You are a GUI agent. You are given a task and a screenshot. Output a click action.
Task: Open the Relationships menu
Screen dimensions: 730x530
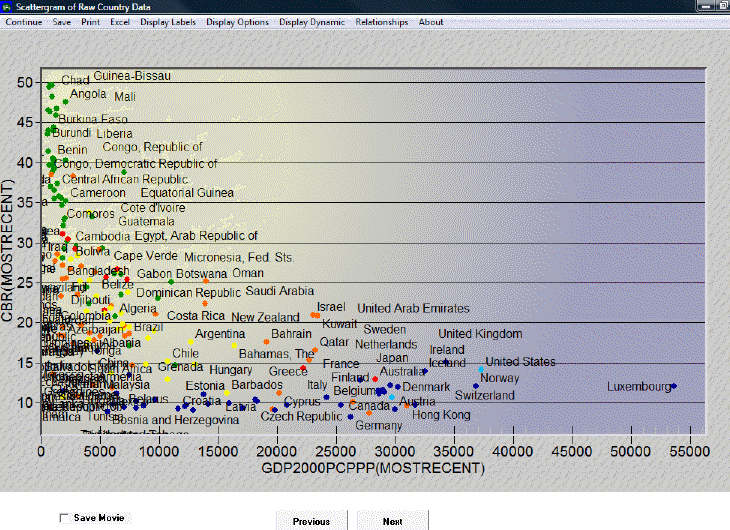click(x=381, y=22)
